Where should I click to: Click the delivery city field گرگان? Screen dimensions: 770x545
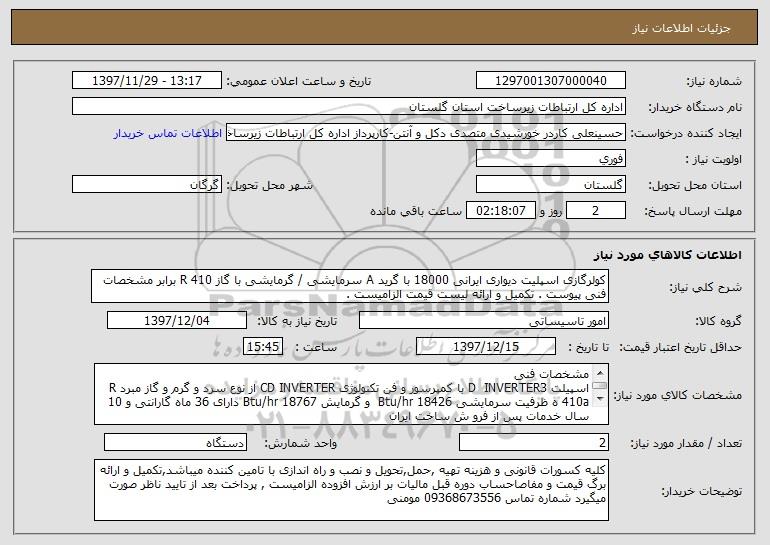tap(147, 185)
